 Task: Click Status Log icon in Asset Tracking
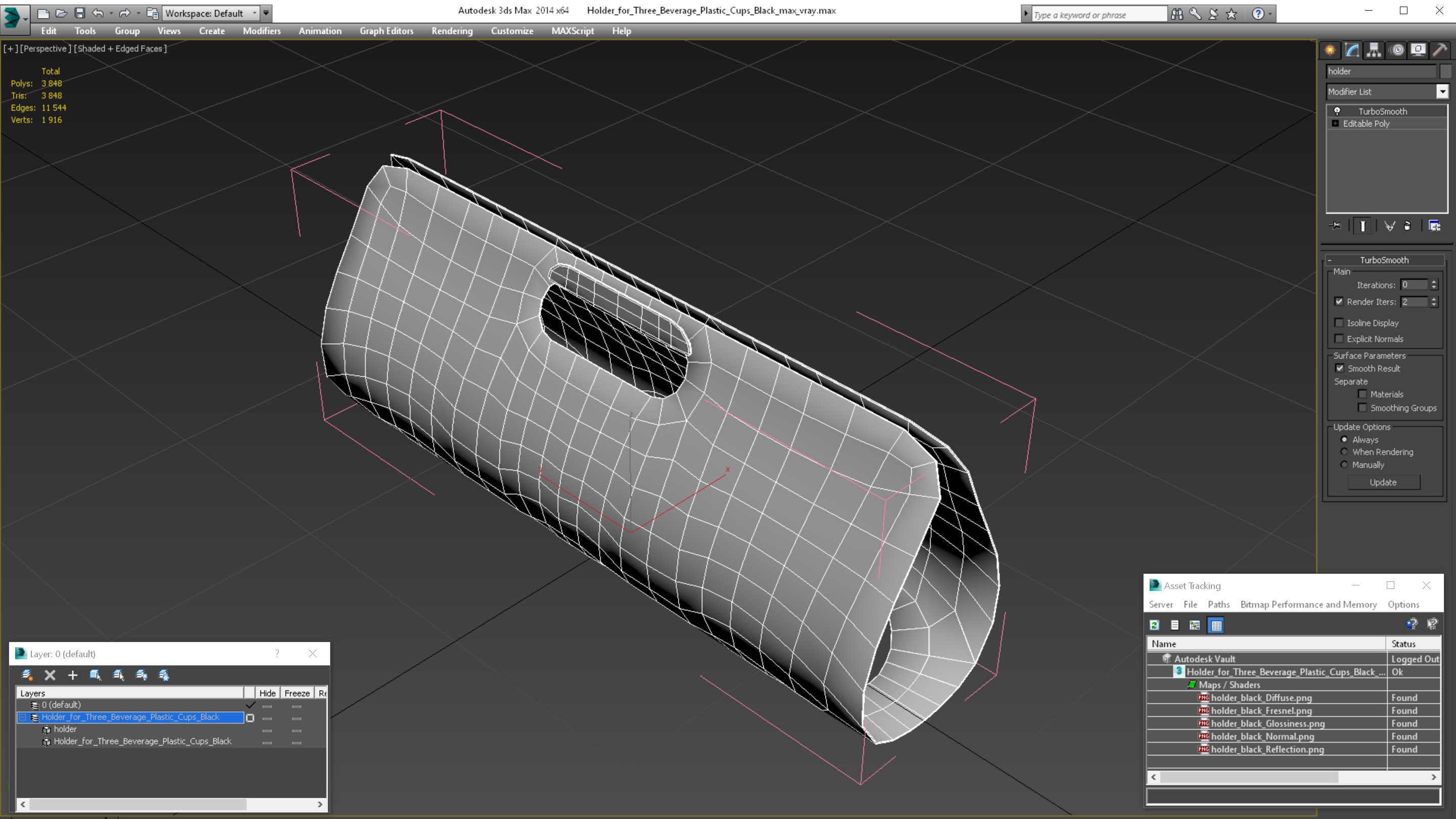click(1174, 625)
